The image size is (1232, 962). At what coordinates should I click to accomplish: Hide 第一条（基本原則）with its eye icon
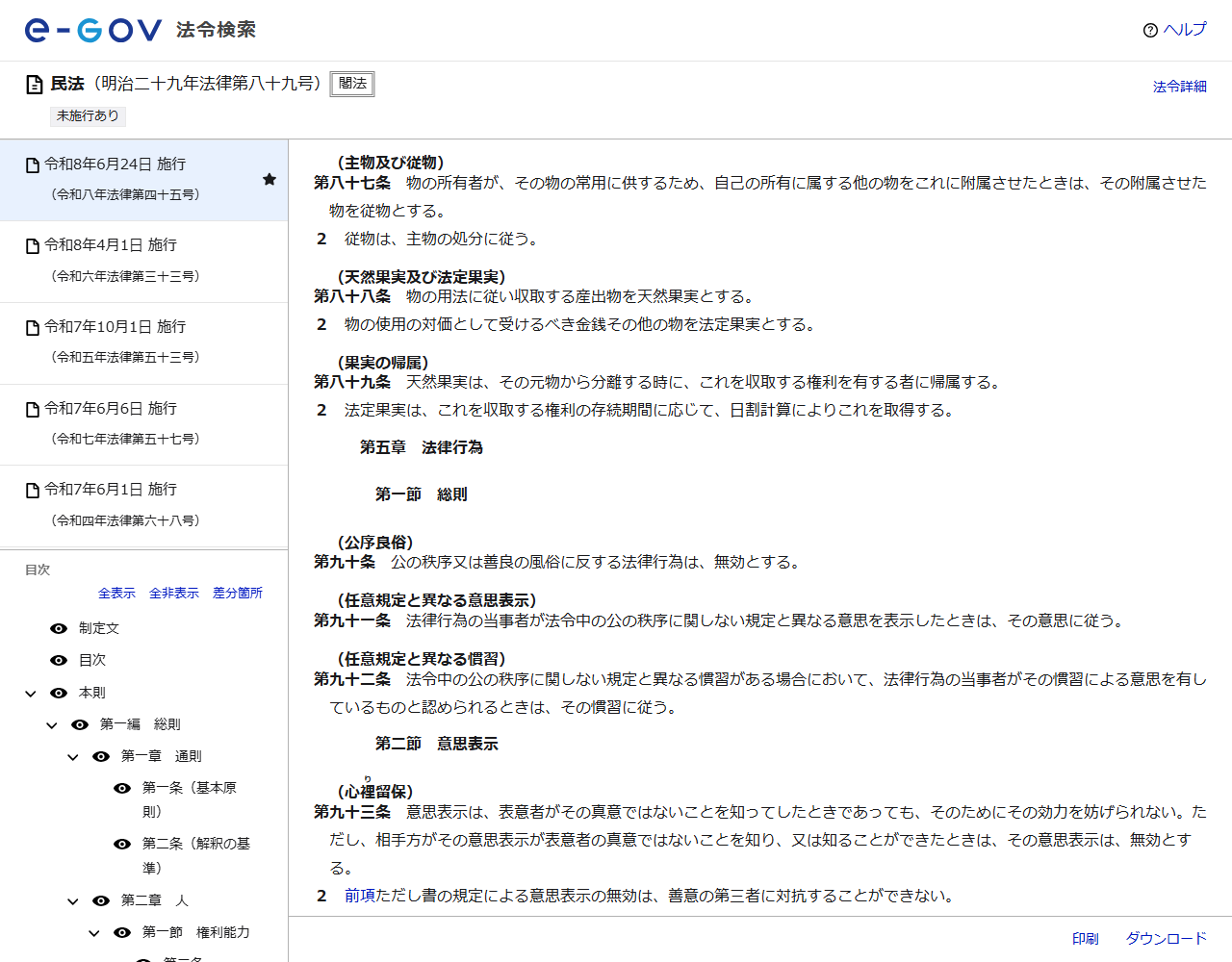click(x=122, y=788)
